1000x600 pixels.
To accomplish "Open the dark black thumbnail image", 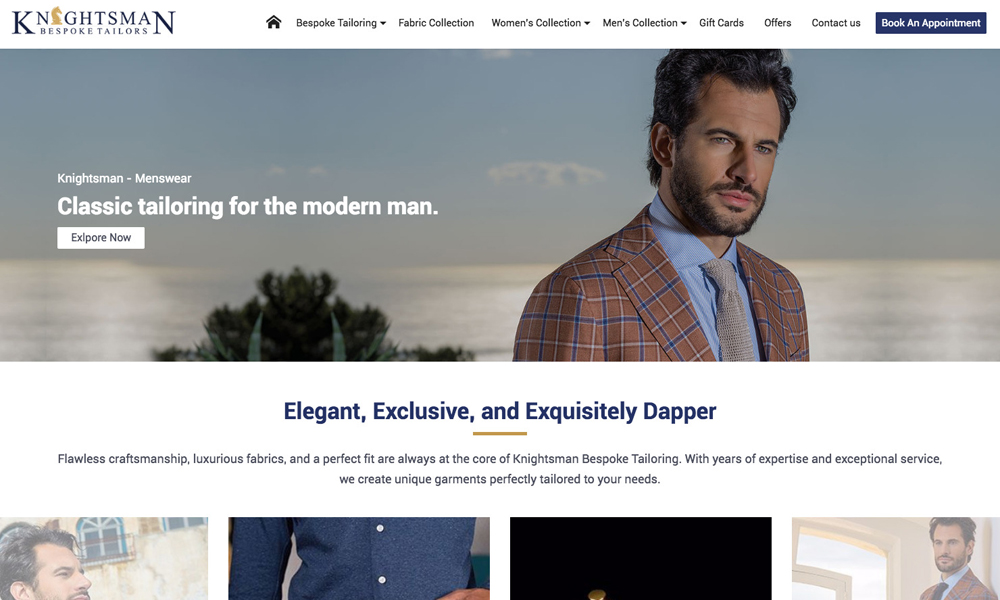I will pos(640,559).
